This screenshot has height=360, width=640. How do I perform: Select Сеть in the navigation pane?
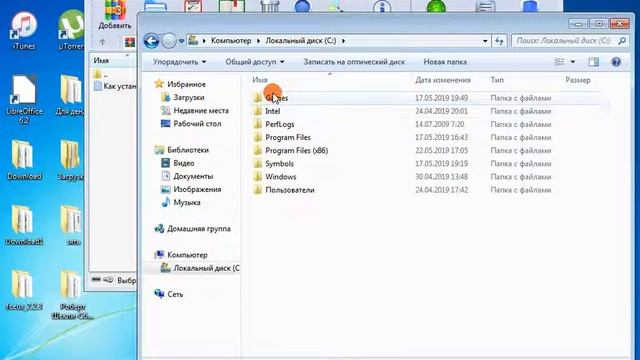tap(175, 294)
